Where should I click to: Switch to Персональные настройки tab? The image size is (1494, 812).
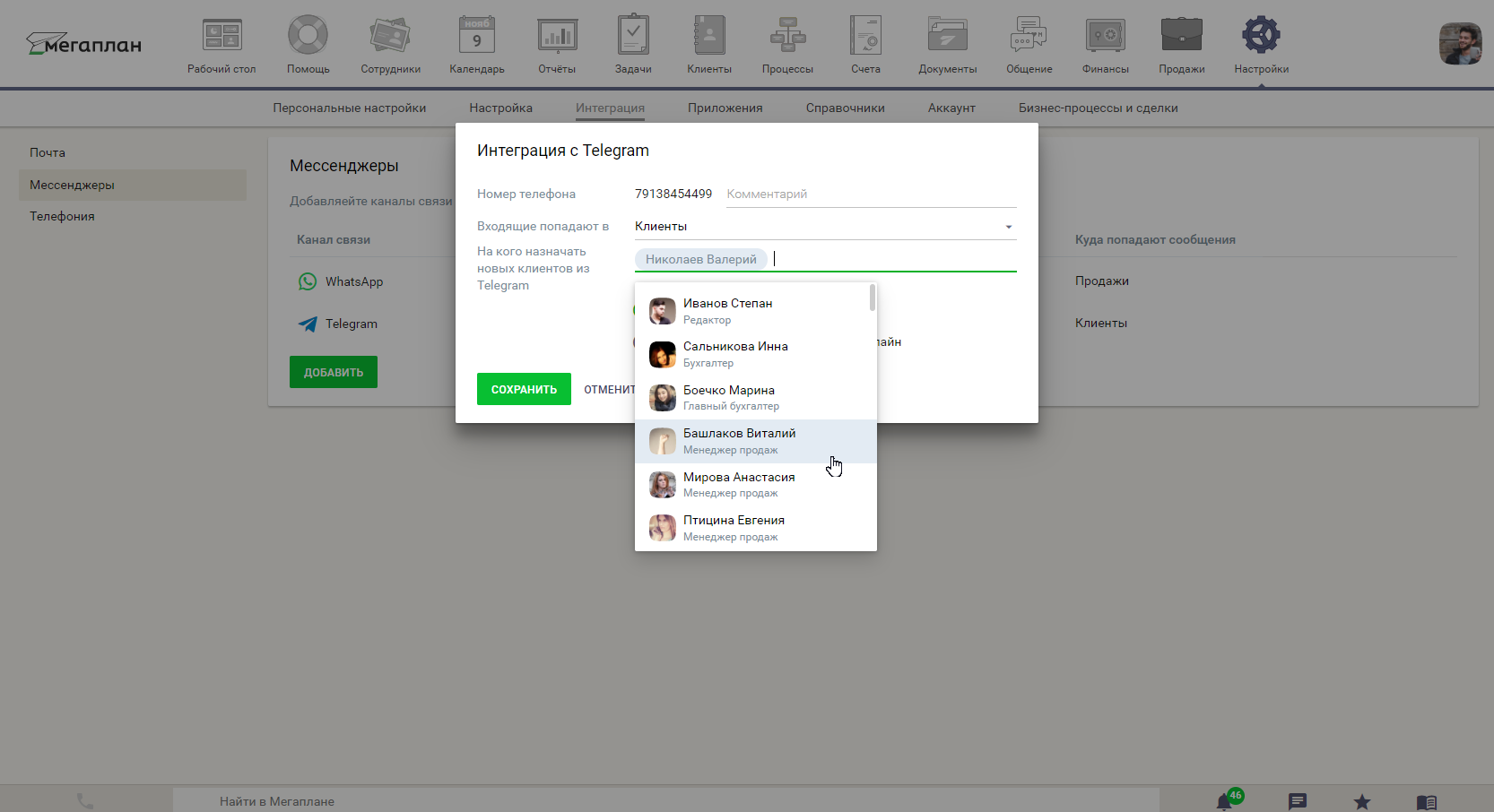coord(350,108)
